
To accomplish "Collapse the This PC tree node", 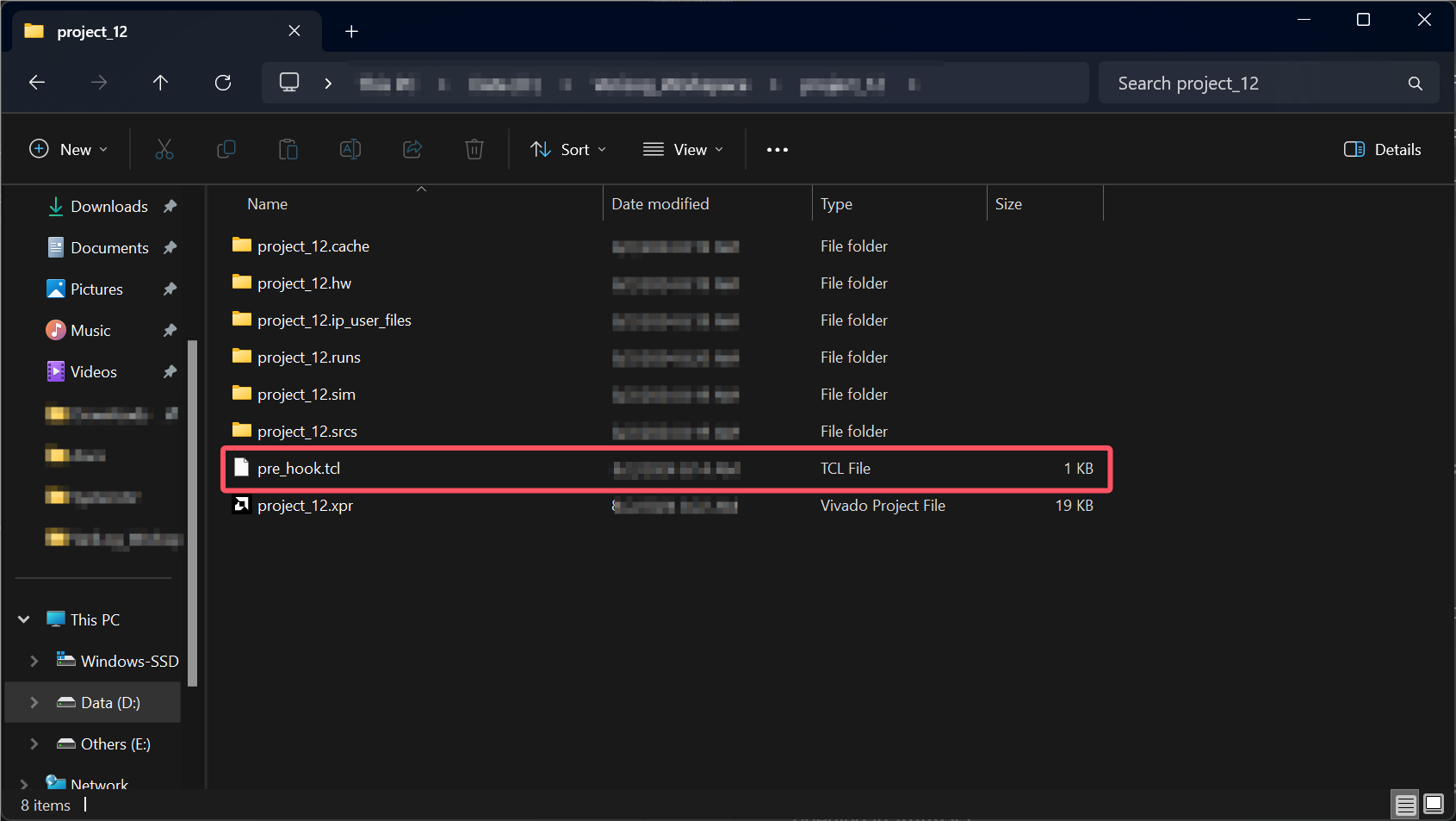I will pyautogui.click(x=24, y=619).
